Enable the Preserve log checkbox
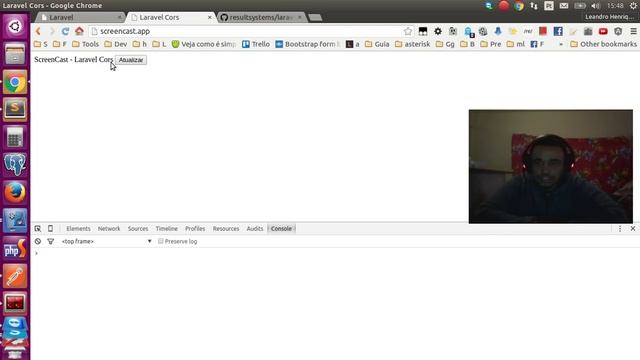The image size is (640, 360). pos(160,241)
